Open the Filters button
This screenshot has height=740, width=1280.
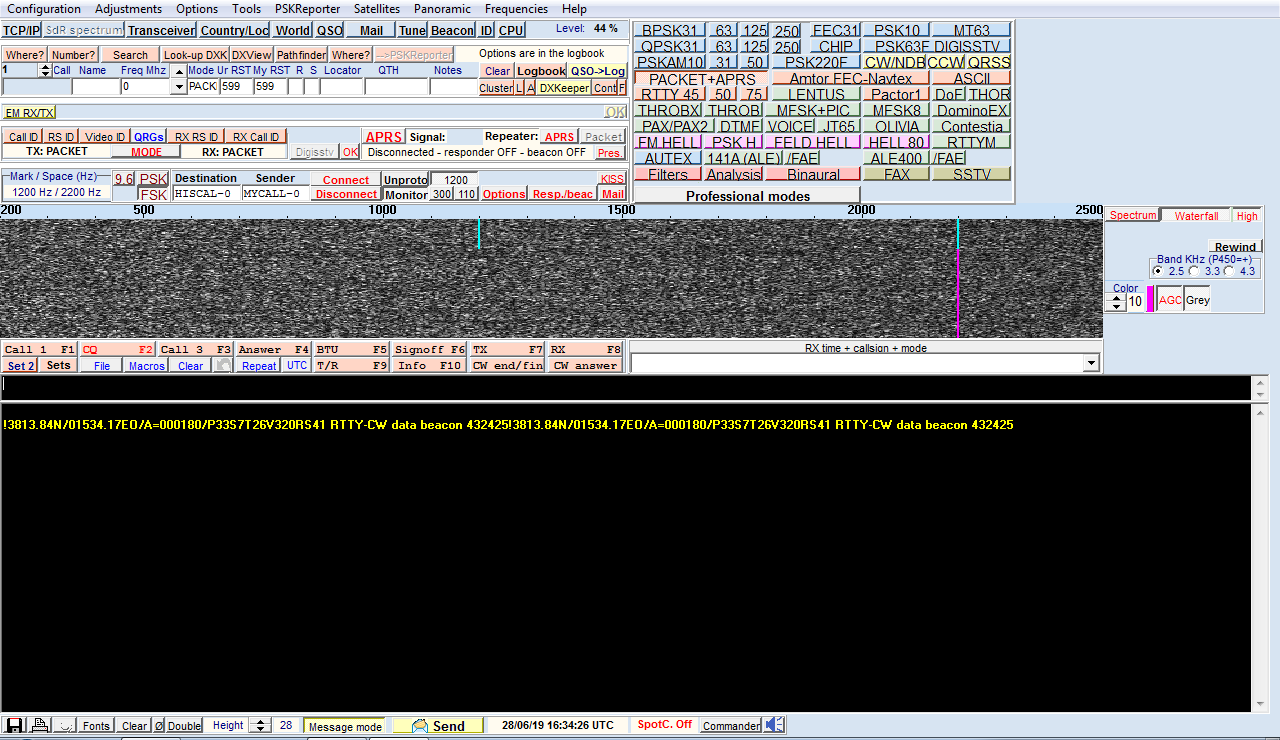668,175
